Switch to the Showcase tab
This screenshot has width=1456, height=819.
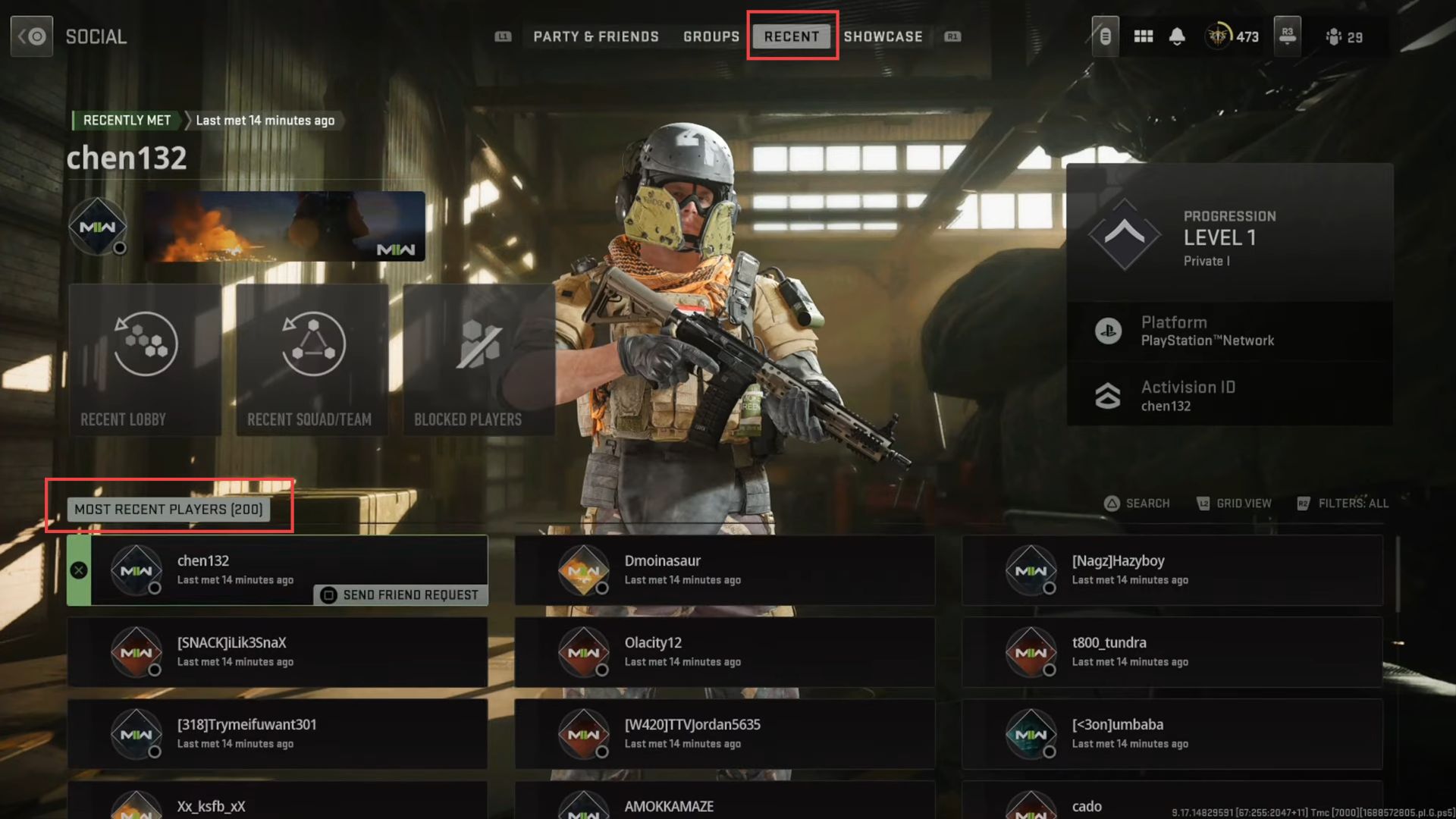[882, 36]
